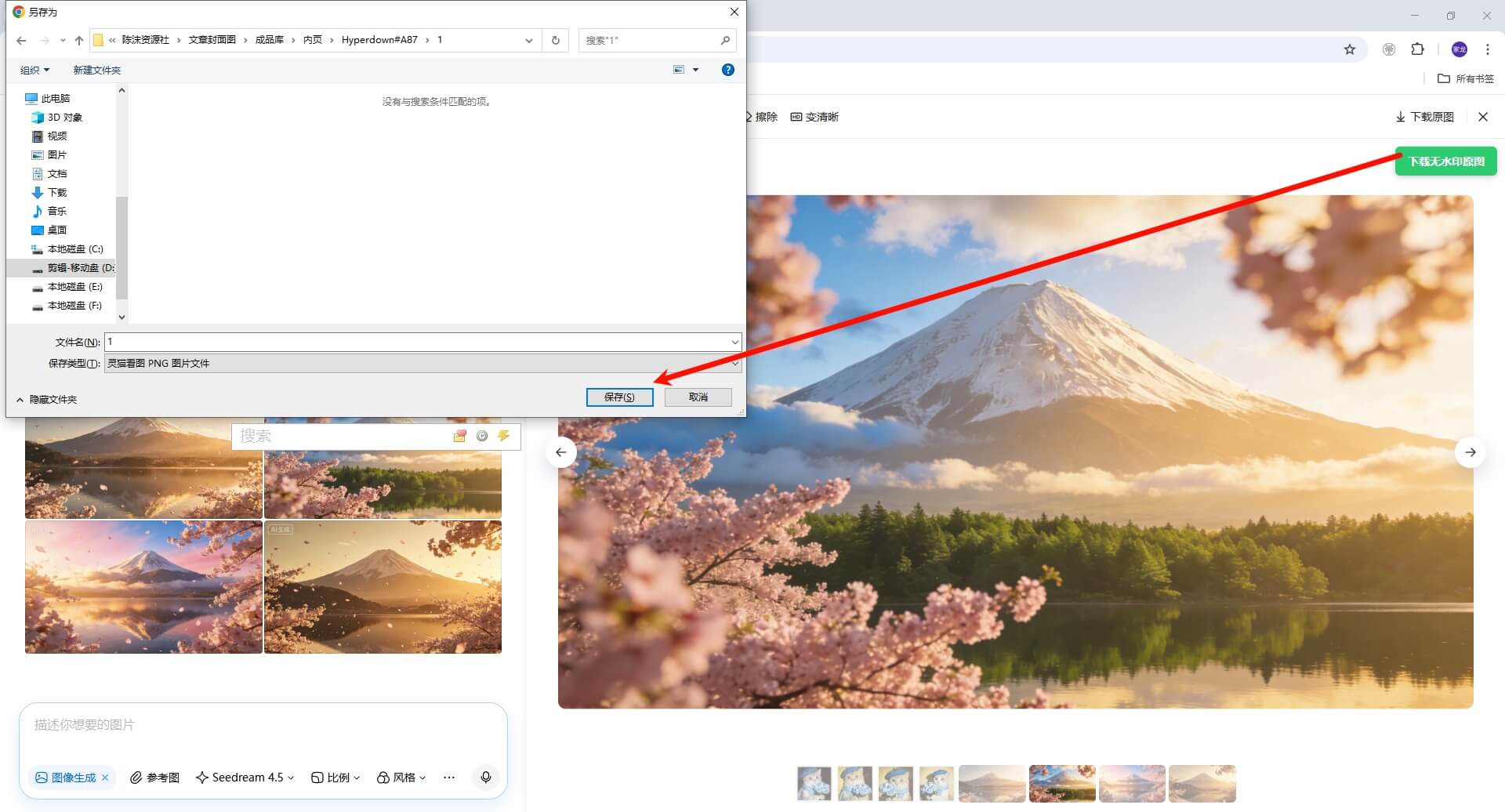
Task: Open the Seedream 4.5 model dropdown
Action: click(245, 778)
